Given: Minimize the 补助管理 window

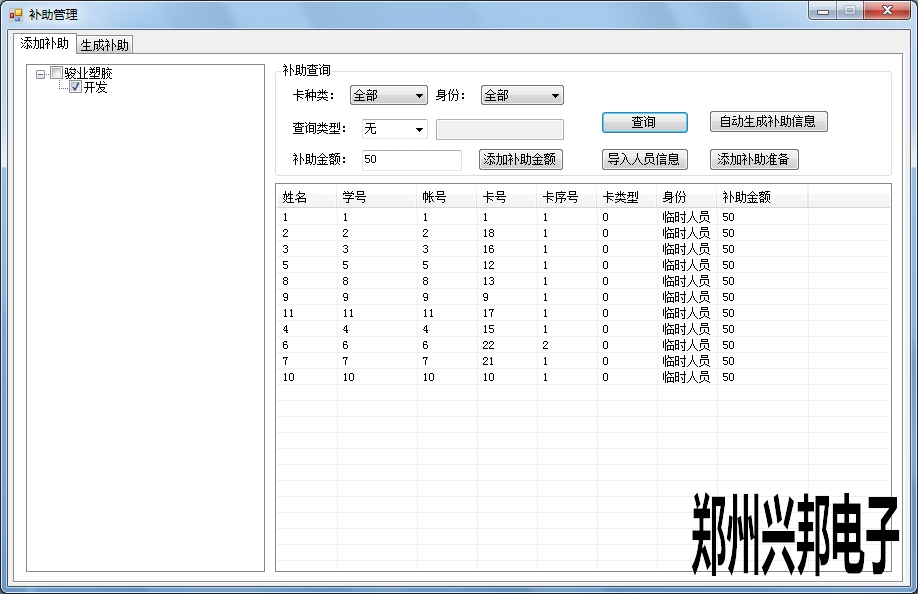Looking at the screenshot, I should (x=824, y=11).
